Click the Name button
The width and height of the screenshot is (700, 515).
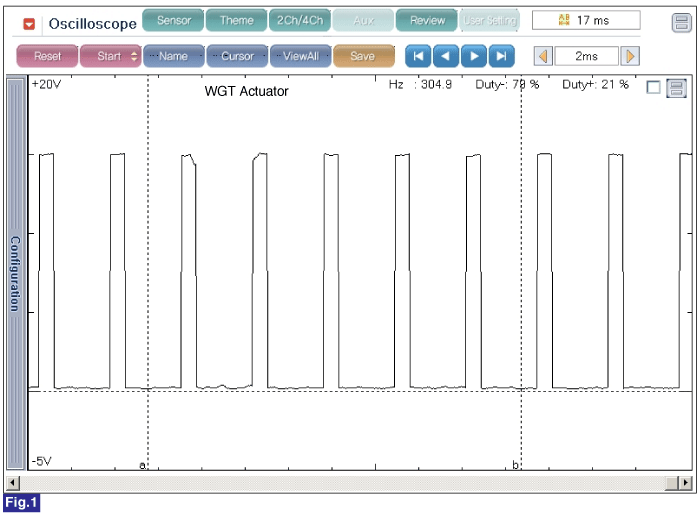click(174, 56)
